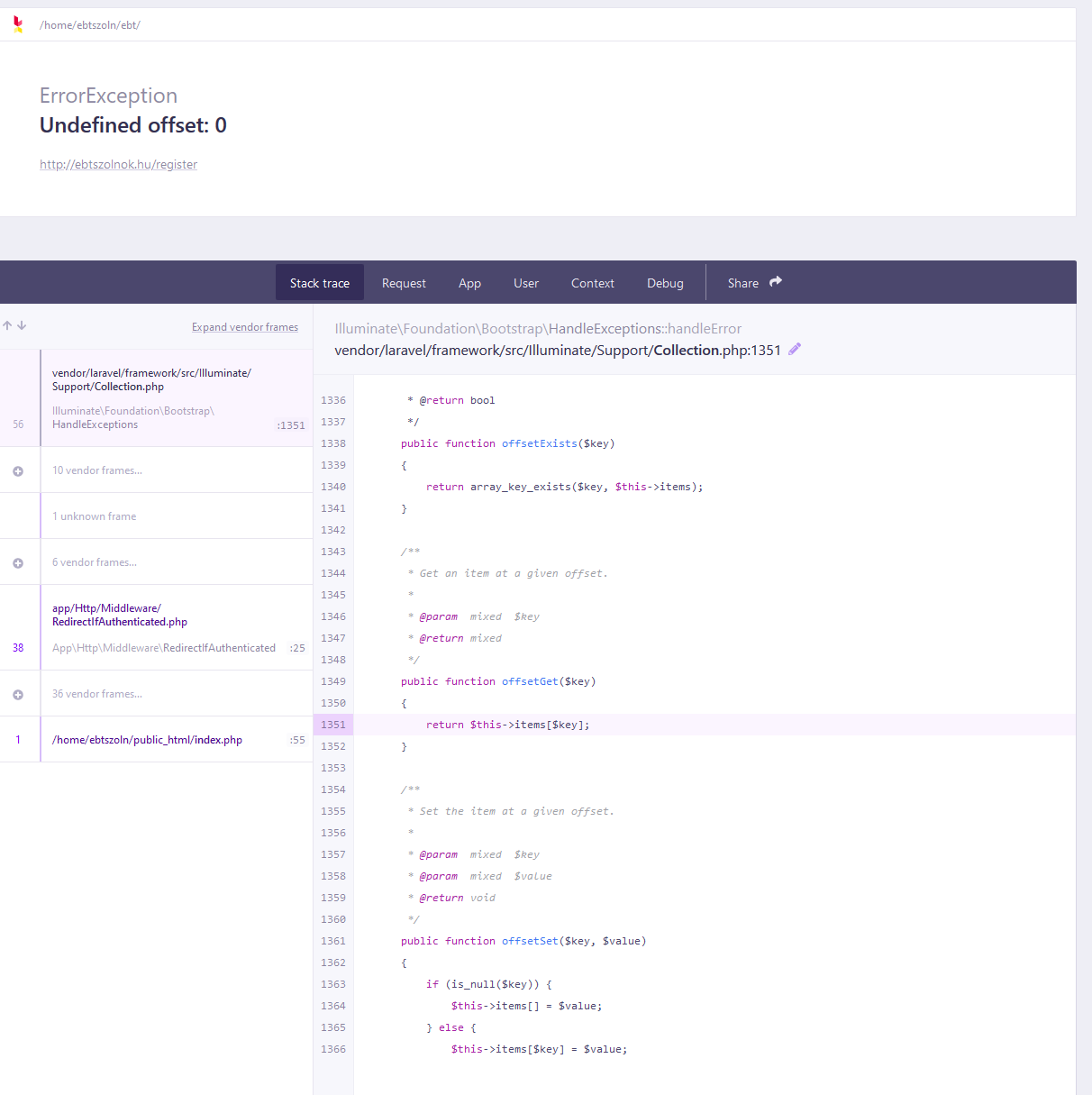1092x1095 pixels.
Task: Open the User tab
Action: click(526, 283)
